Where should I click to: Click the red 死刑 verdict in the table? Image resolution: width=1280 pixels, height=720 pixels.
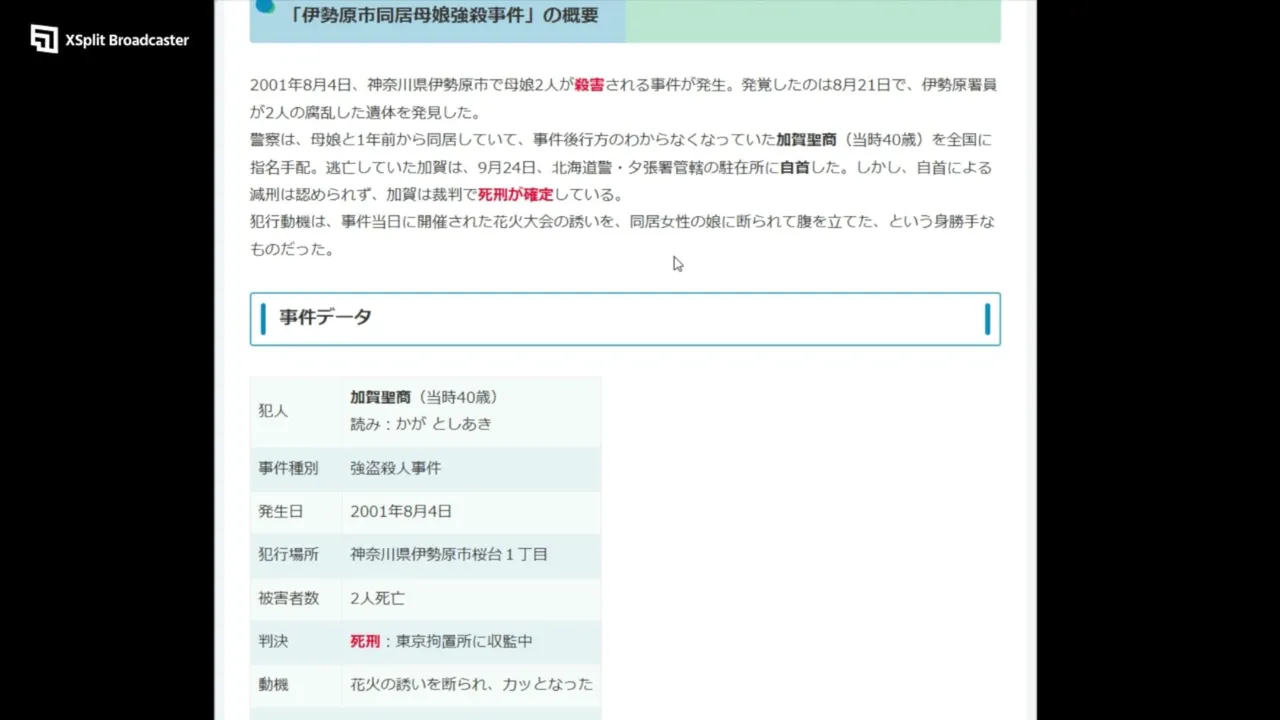365,641
